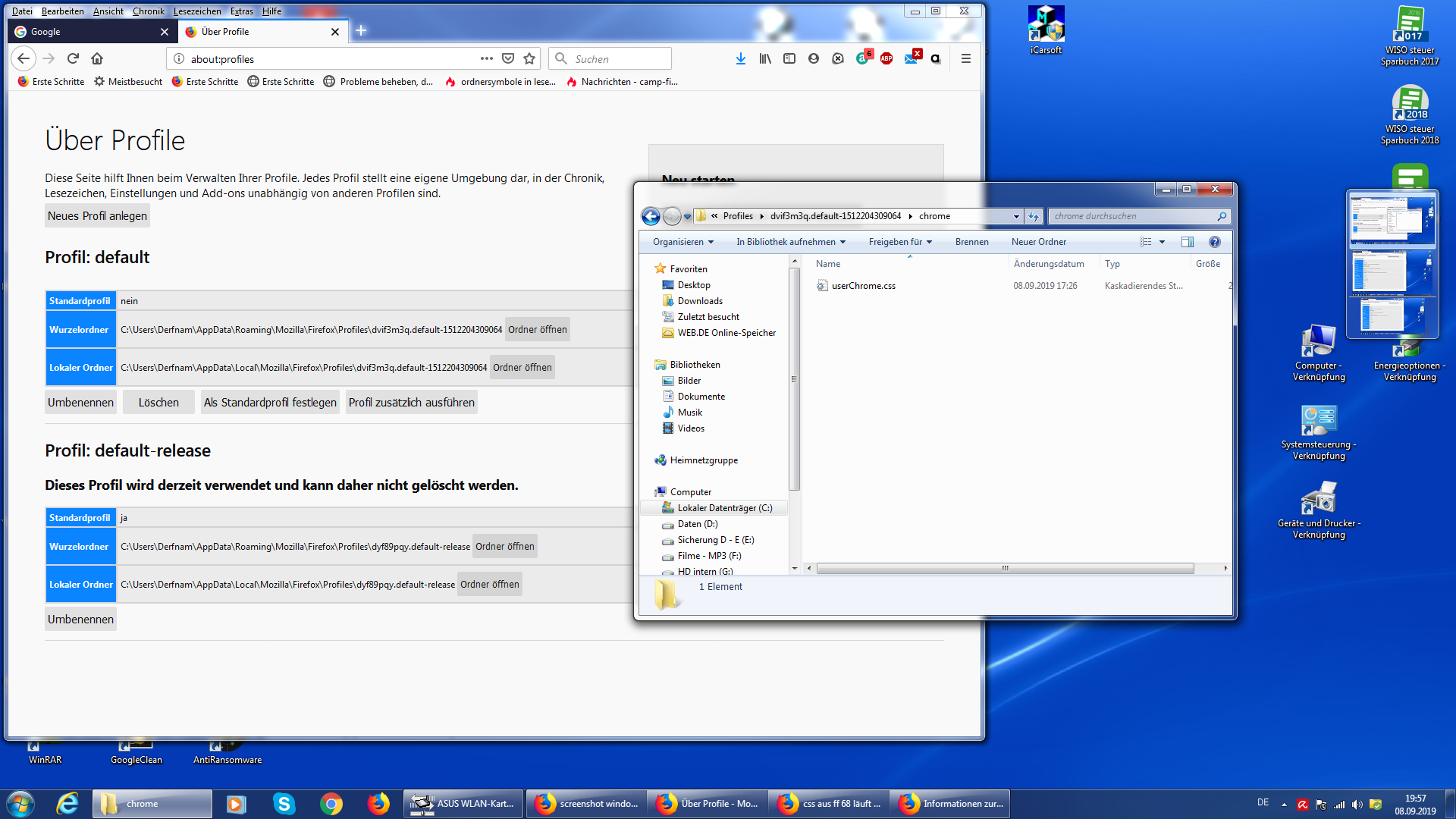Click the Explorer horizontal scrollbar
Viewport: 1456px width, 819px height.
pos(1004,568)
